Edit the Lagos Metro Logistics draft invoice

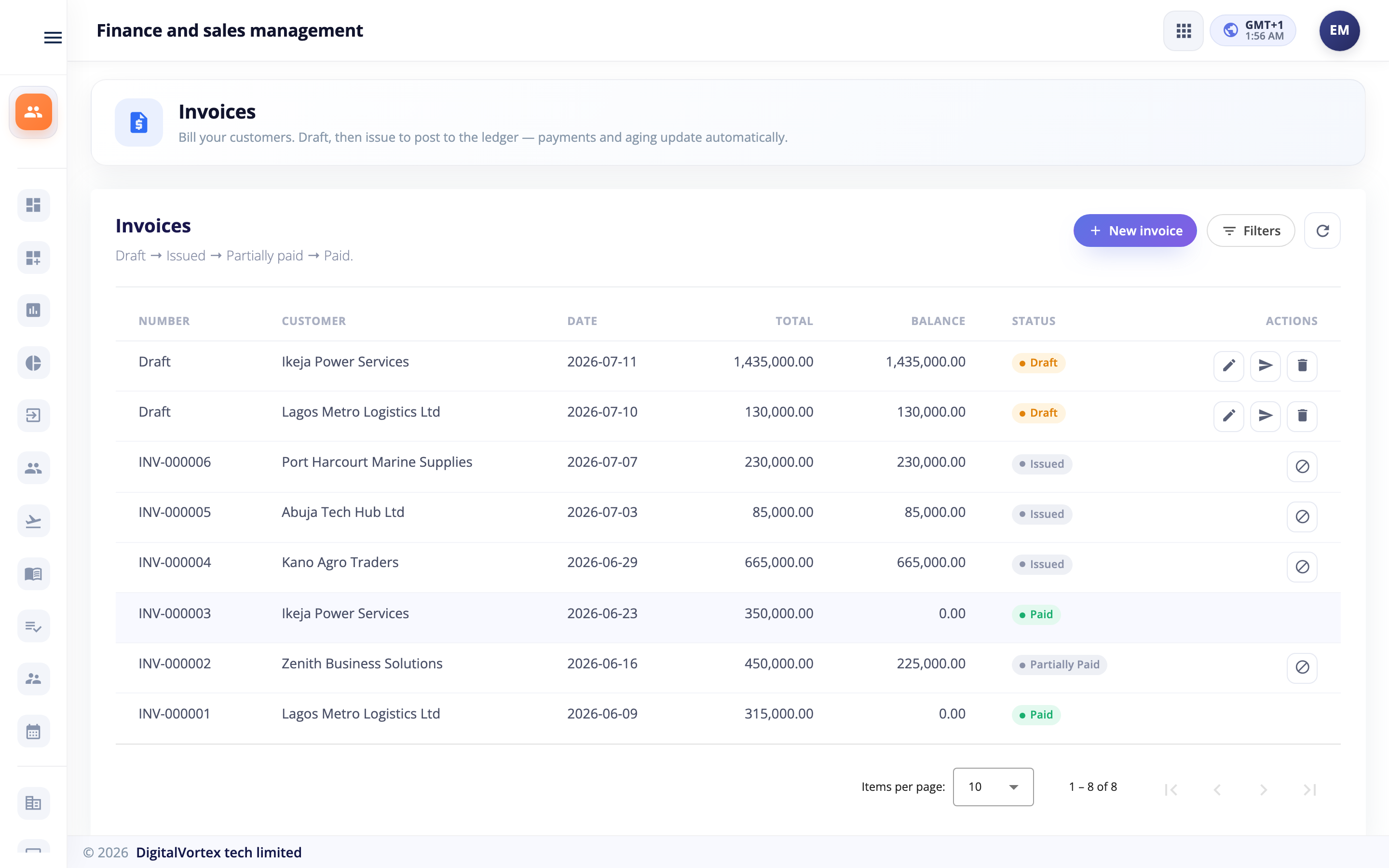tap(1228, 416)
